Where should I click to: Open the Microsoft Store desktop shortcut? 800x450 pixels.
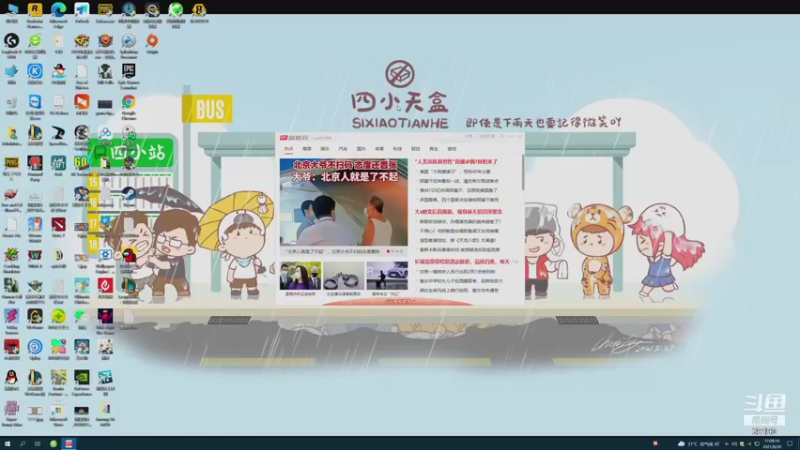58,411
